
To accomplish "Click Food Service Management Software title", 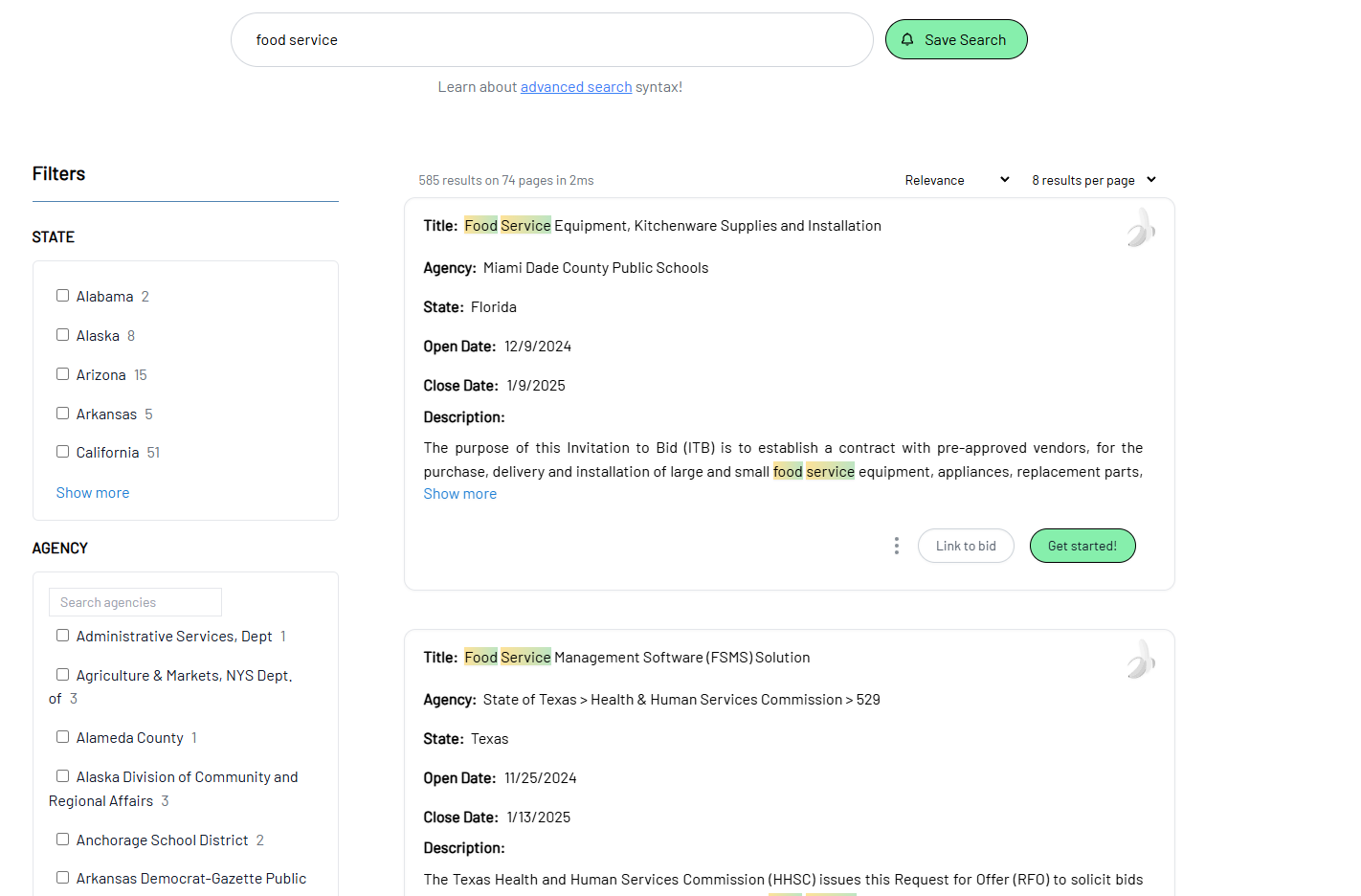I will tap(637, 658).
